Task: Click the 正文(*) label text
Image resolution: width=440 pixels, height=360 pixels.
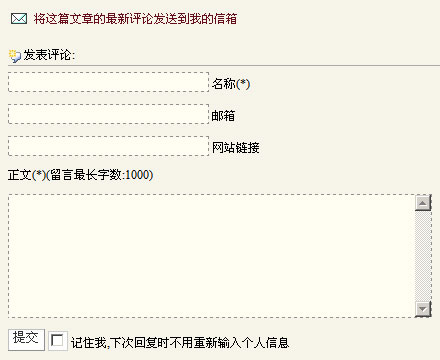Action: (x=27, y=175)
